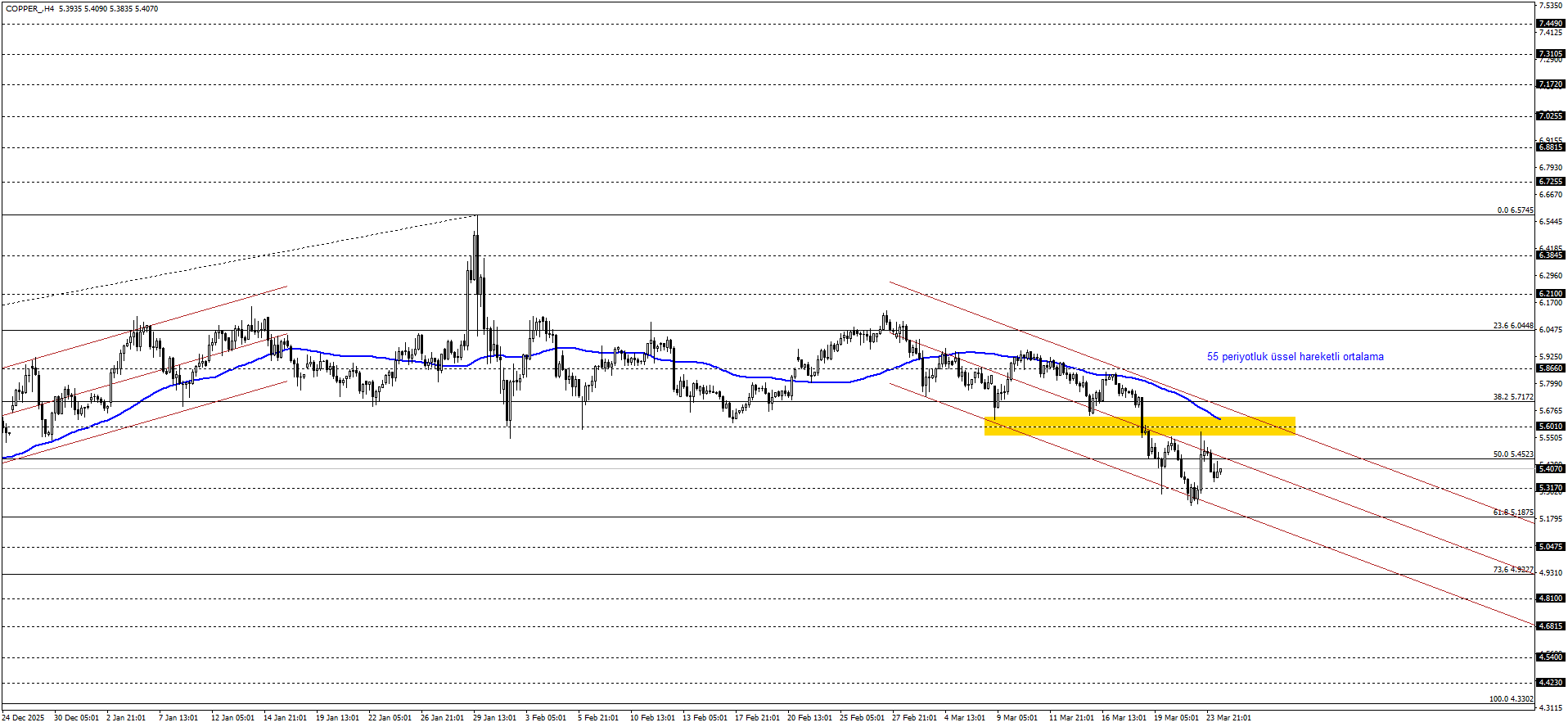Select the 23 Mar 21:01 time label
This screenshot has width=1568, height=727.
pos(1228,718)
